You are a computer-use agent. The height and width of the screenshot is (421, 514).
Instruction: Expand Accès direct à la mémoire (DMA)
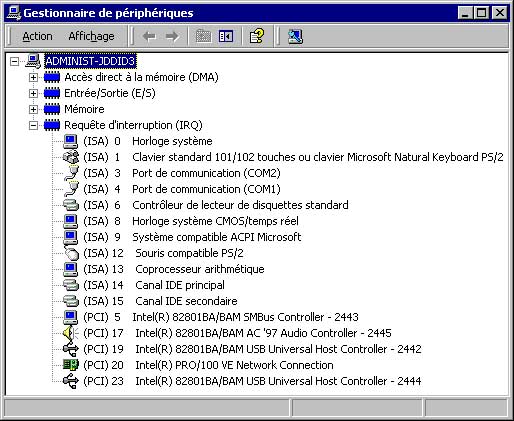33,77
